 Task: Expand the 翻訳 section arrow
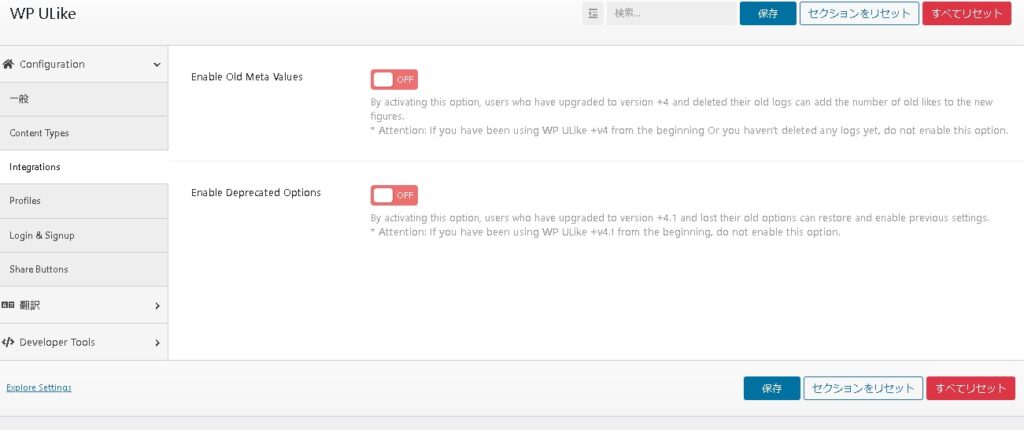click(x=157, y=306)
